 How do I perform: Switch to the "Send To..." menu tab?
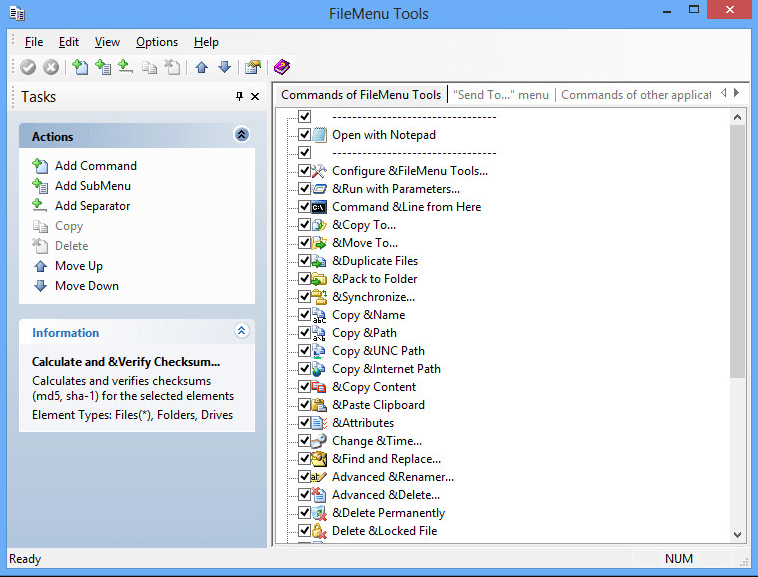click(501, 95)
